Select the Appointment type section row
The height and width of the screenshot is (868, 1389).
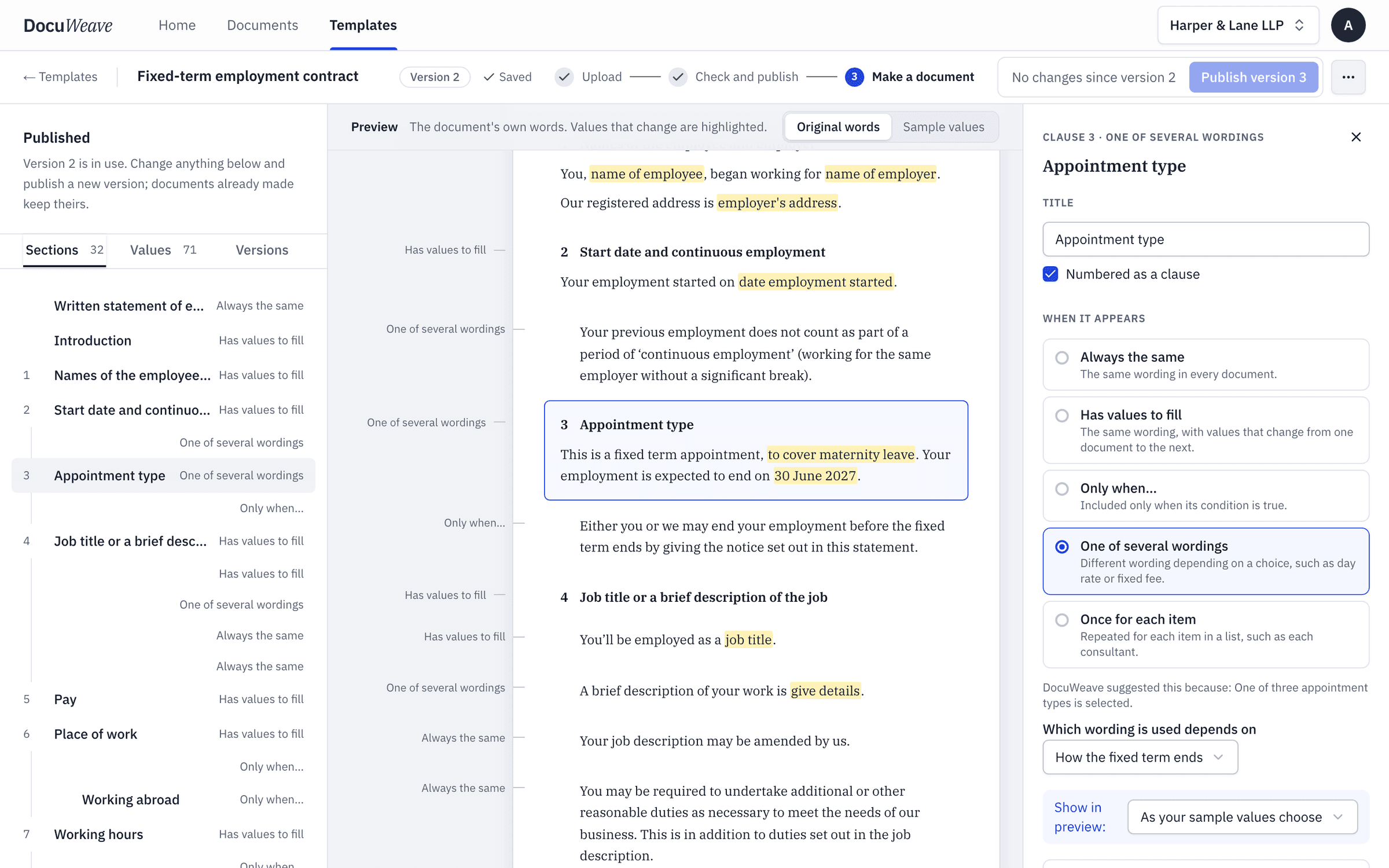163,475
